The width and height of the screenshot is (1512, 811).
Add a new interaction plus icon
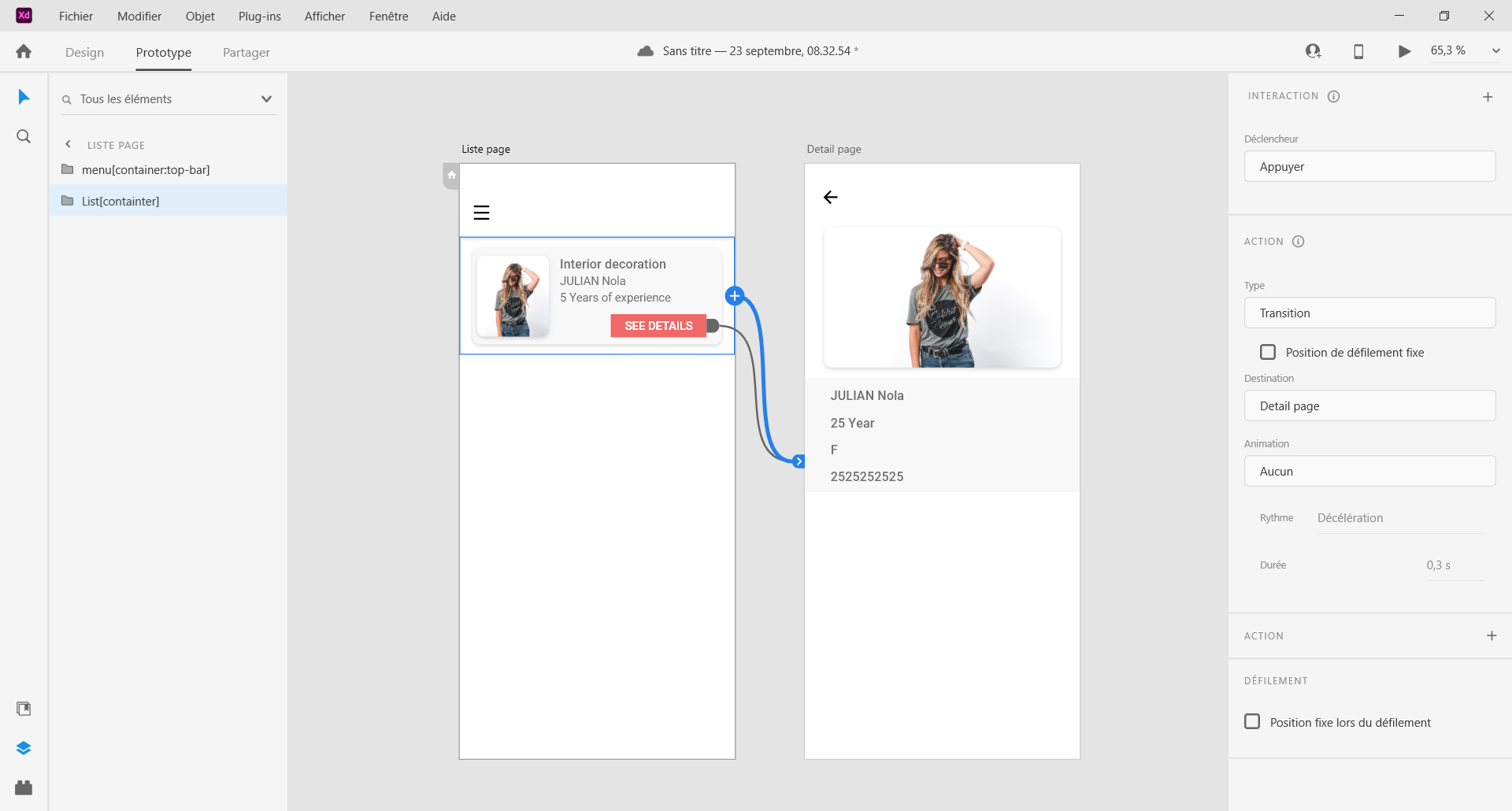click(1488, 97)
